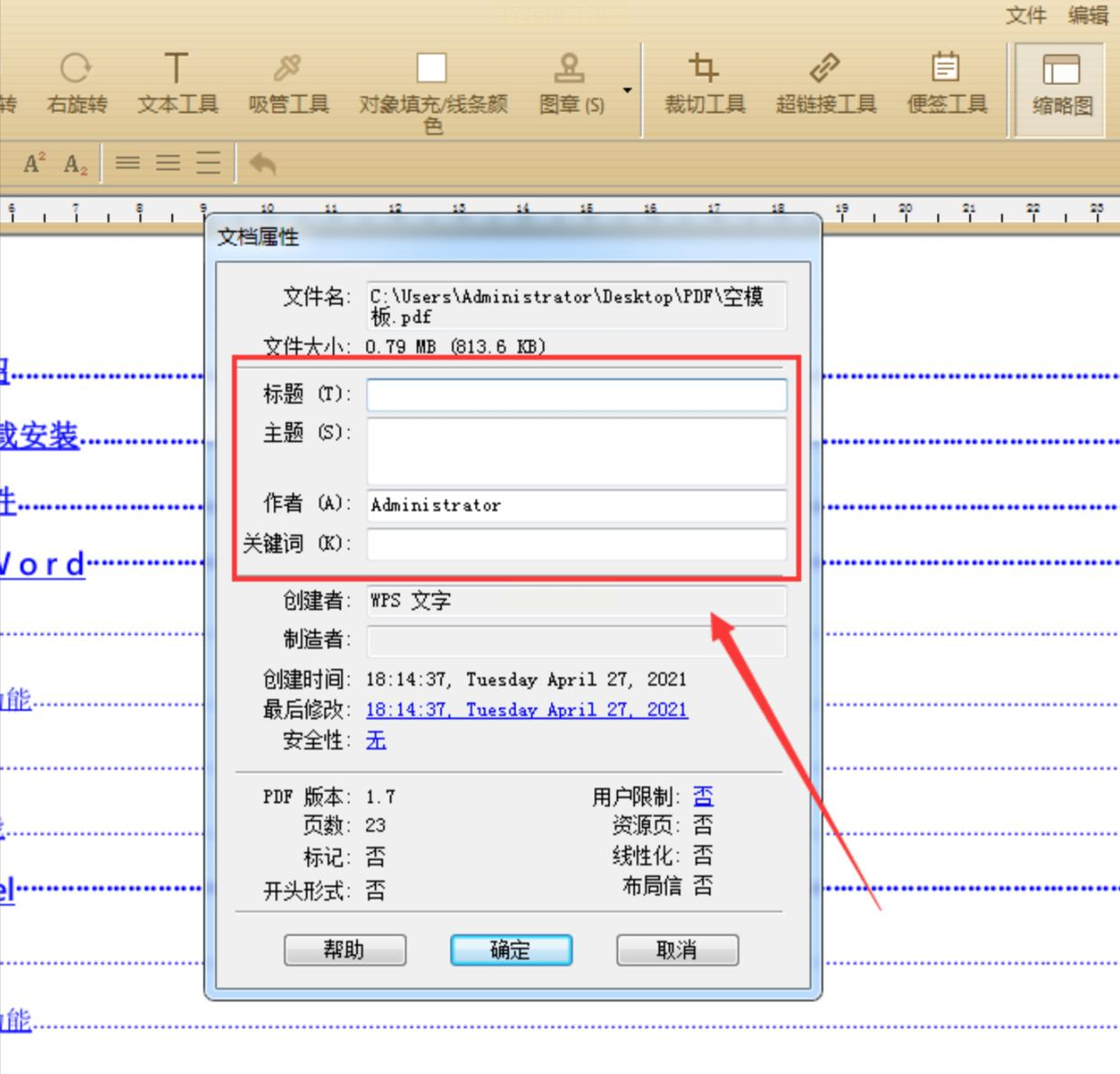The image size is (1120, 1074).
Task: Select the 右旋转 rotate right tool
Action: (x=77, y=84)
